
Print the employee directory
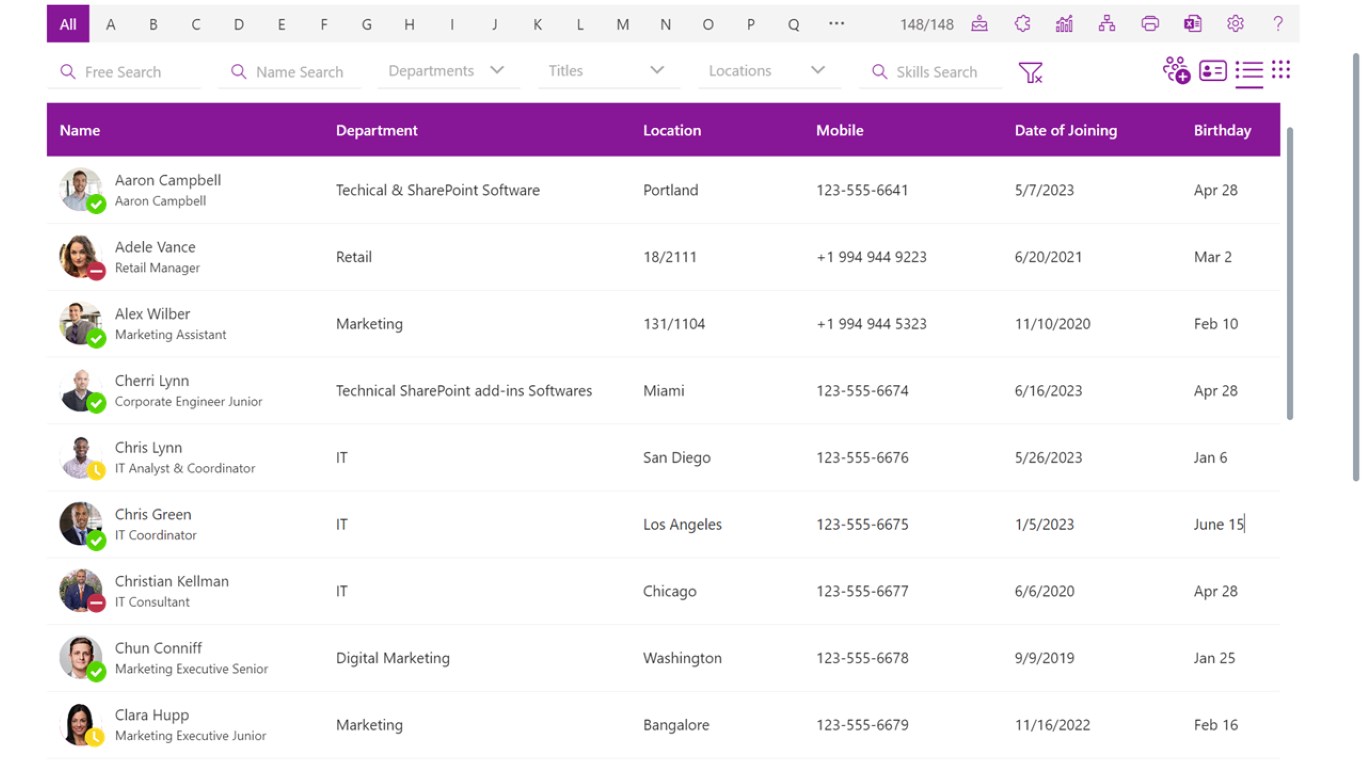coord(1150,24)
